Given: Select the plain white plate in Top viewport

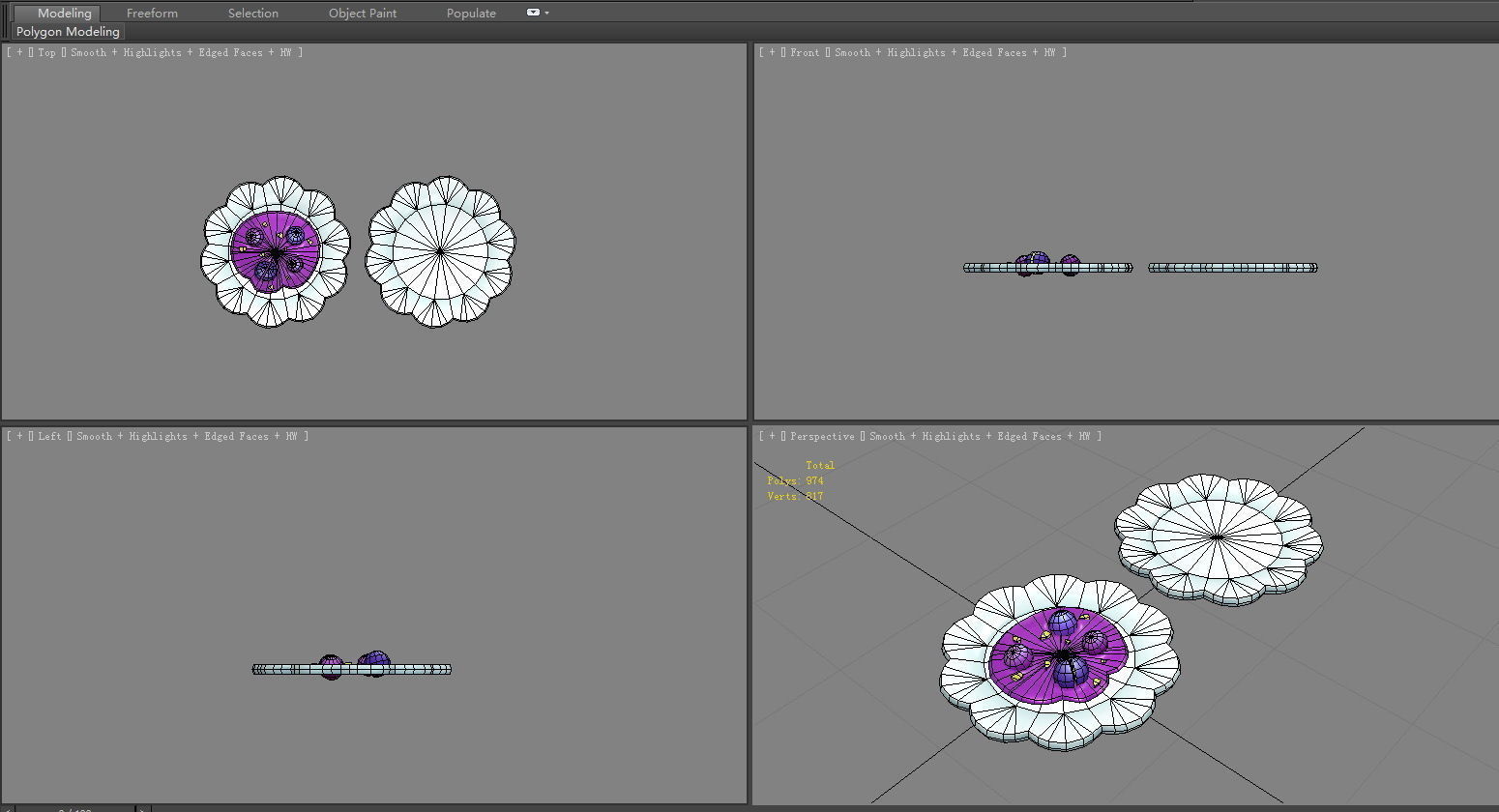Looking at the screenshot, I should [440, 251].
